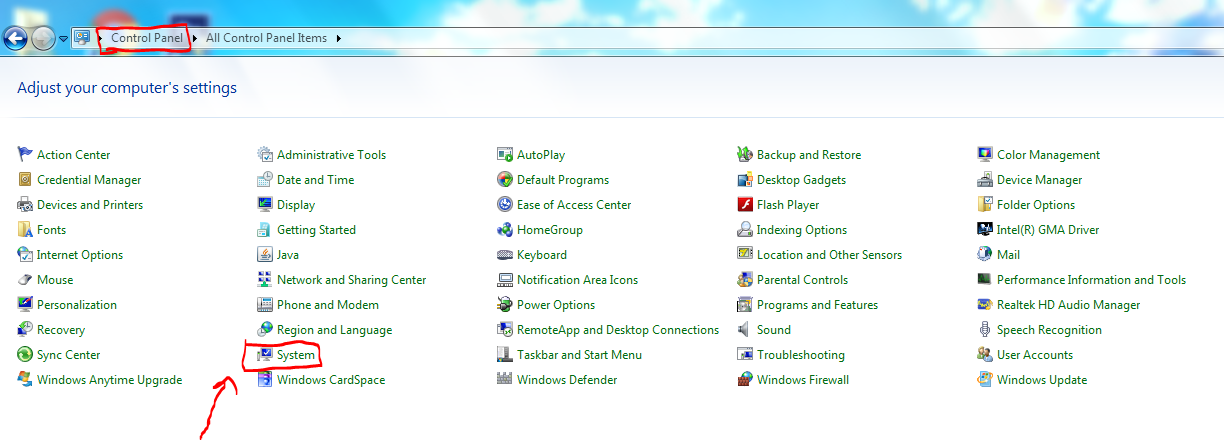Click the Internet Options icon
This screenshot has width=1224, height=447.
click(25, 254)
